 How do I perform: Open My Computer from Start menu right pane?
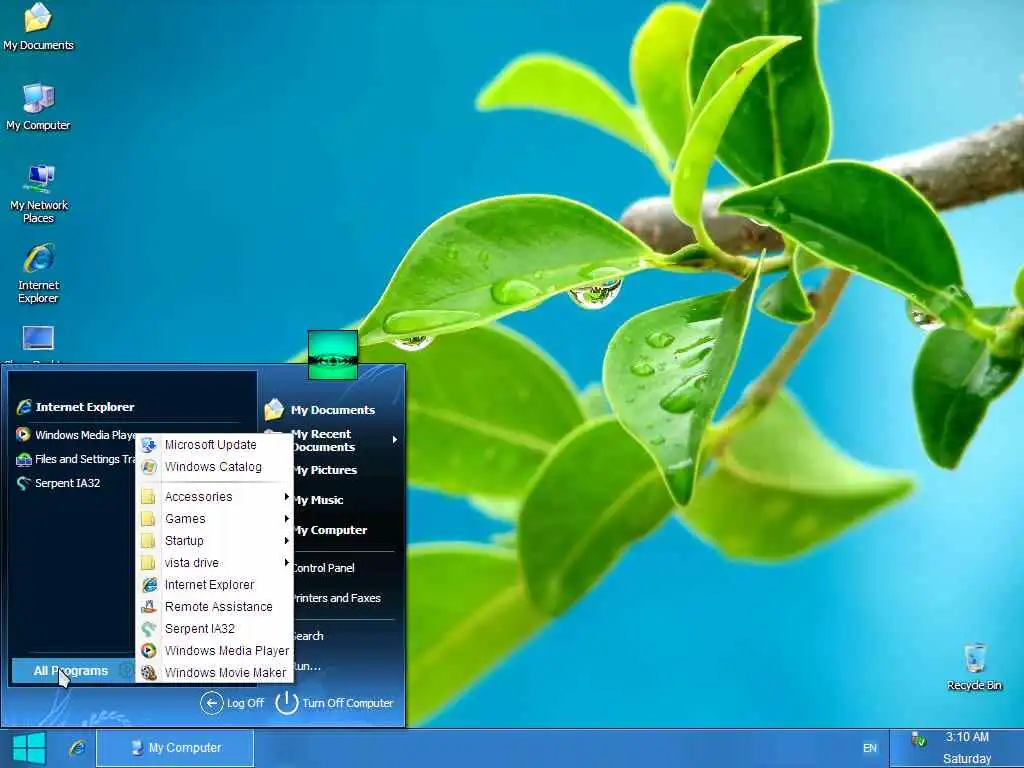point(330,530)
